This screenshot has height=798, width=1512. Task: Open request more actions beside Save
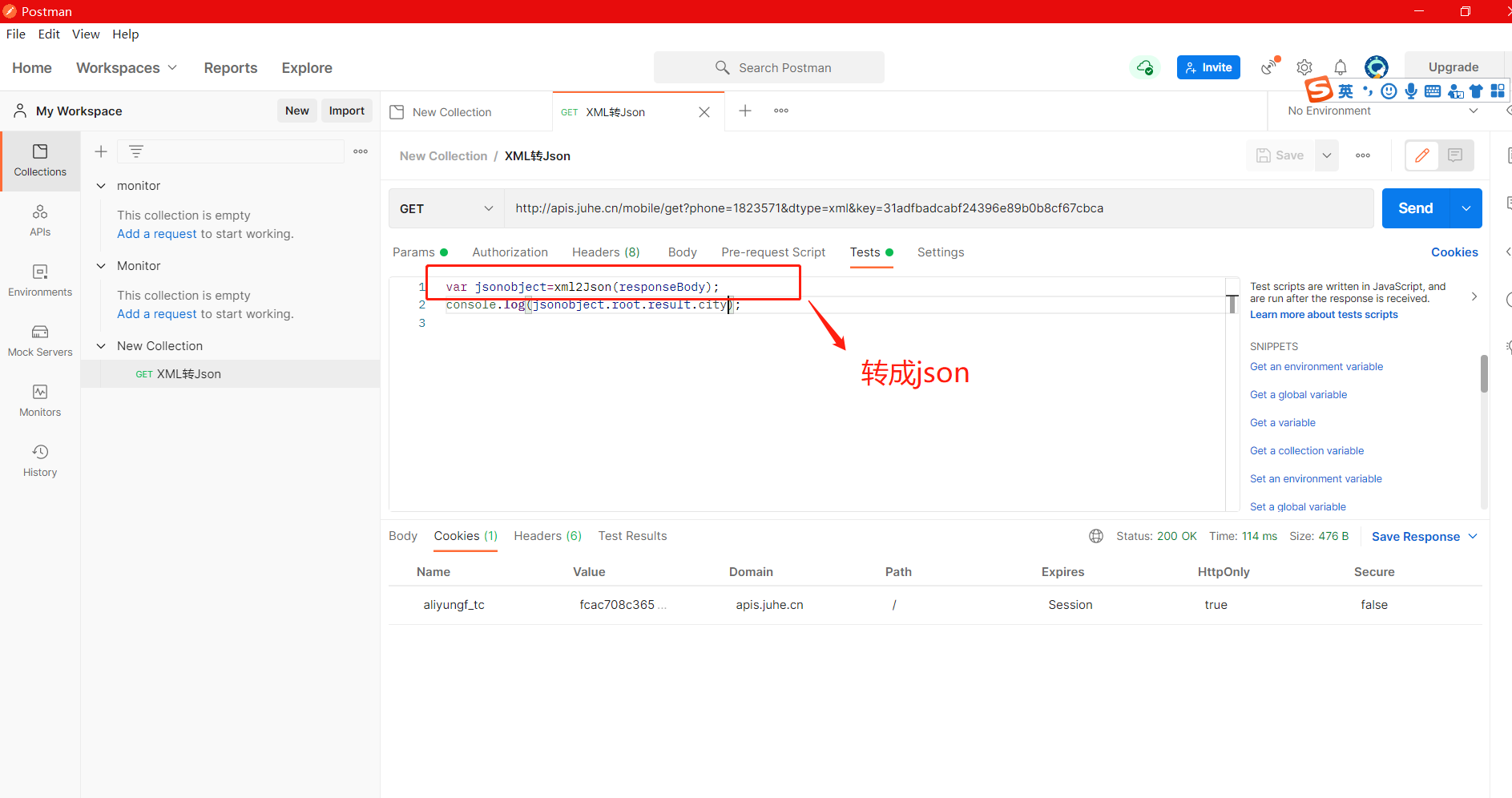pyautogui.click(x=1363, y=155)
